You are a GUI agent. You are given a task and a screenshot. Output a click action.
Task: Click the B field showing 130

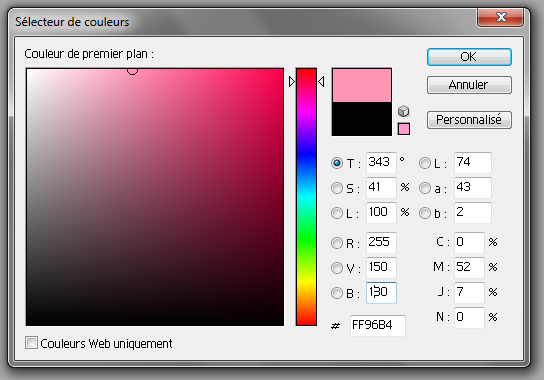click(x=381, y=293)
